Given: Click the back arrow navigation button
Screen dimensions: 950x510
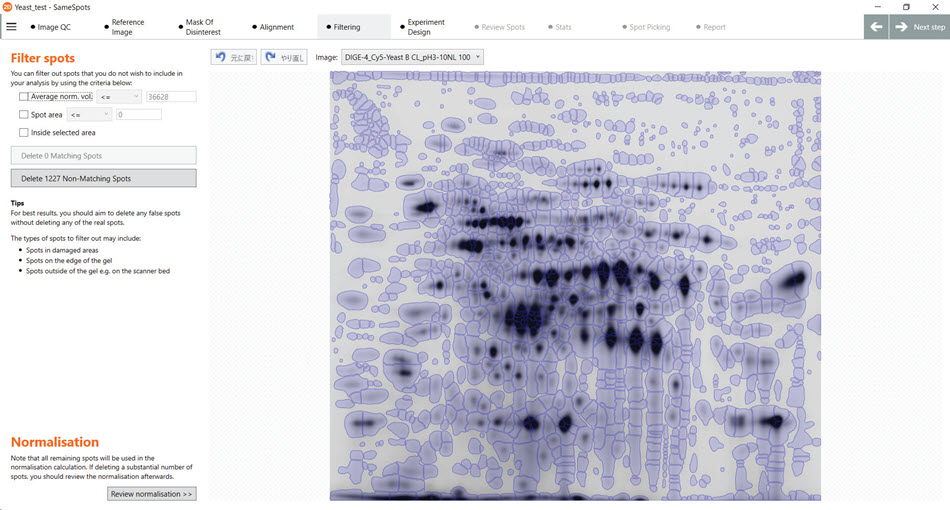Looking at the screenshot, I should pos(876,27).
